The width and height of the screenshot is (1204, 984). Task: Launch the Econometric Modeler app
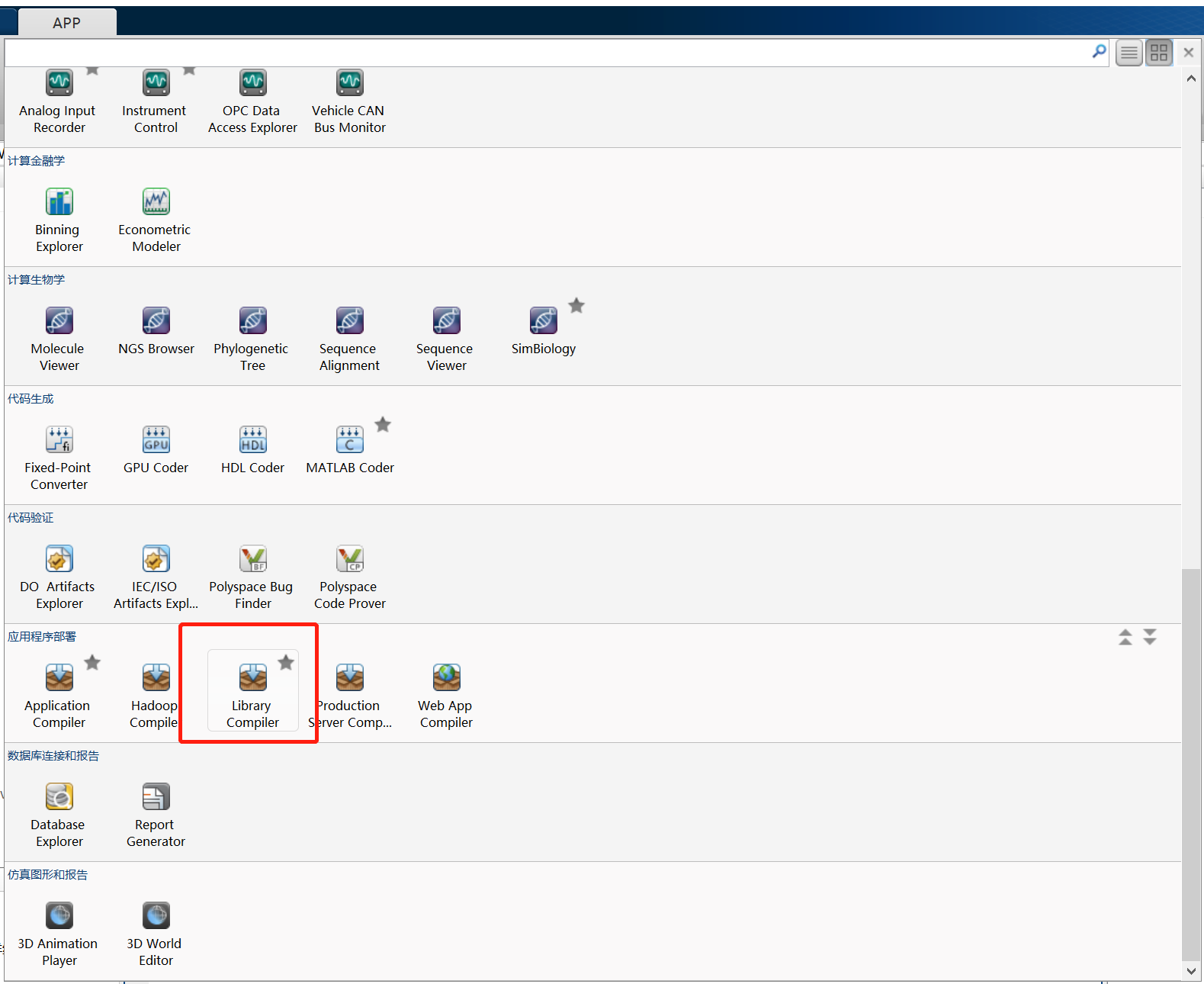(x=156, y=221)
